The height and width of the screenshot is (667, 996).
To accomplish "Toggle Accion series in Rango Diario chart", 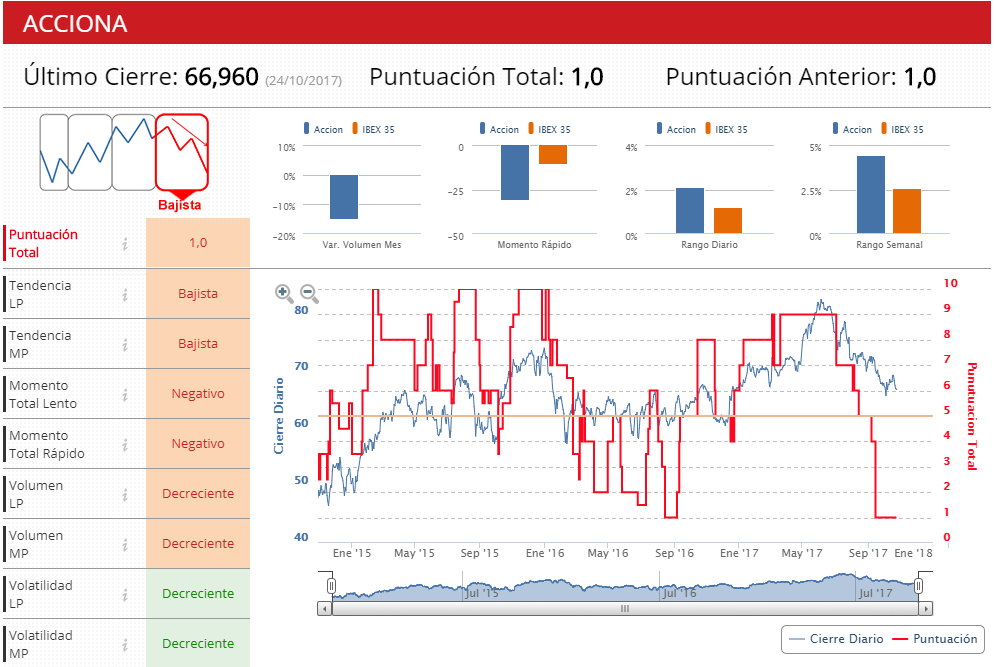I will coord(676,129).
